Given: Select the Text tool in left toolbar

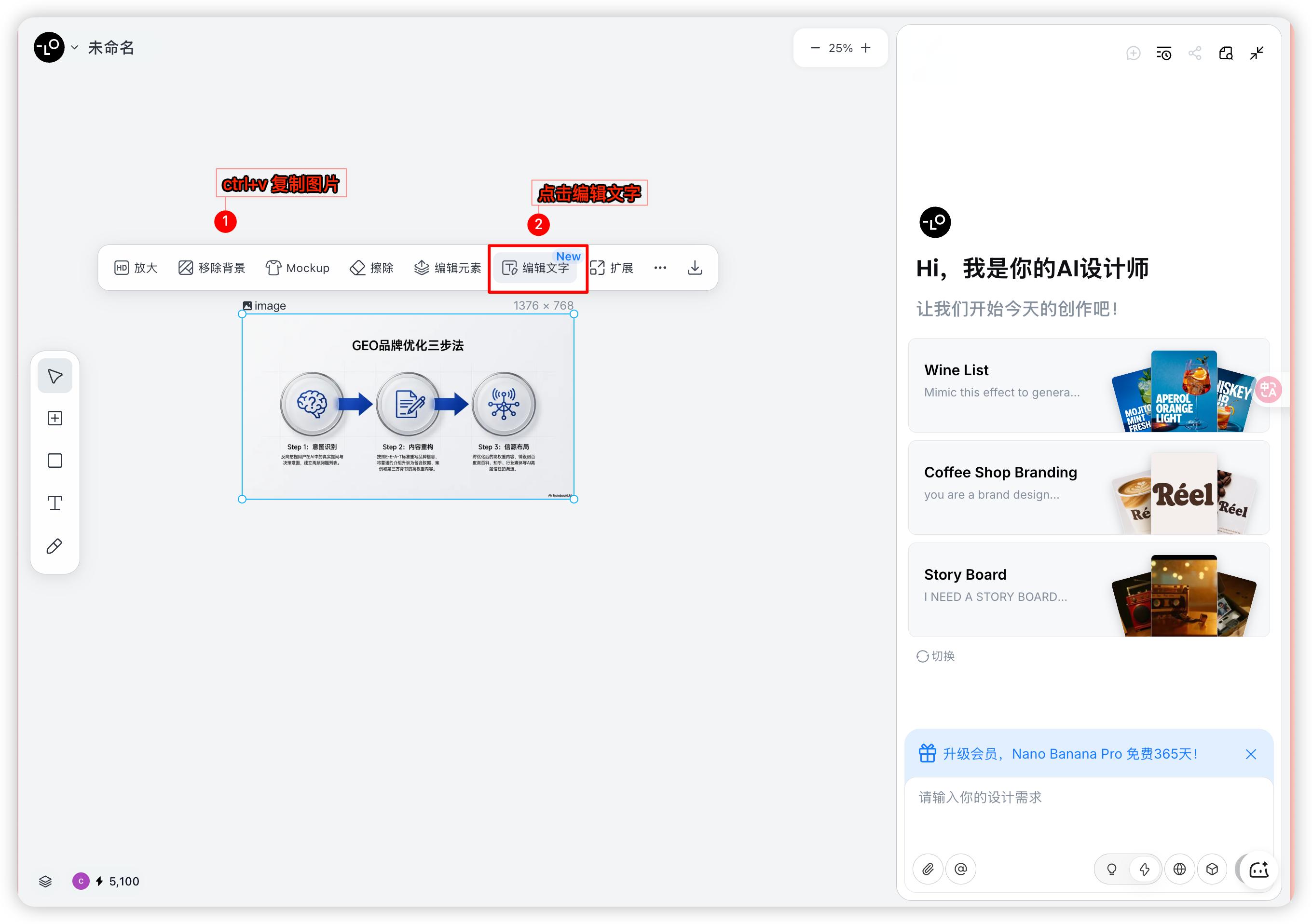Looking at the screenshot, I should pos(55,503).
